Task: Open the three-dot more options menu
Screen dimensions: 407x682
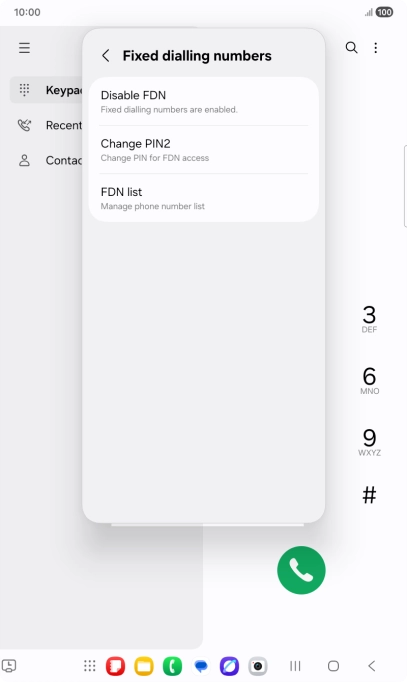Action: click(x=376, y=47)
